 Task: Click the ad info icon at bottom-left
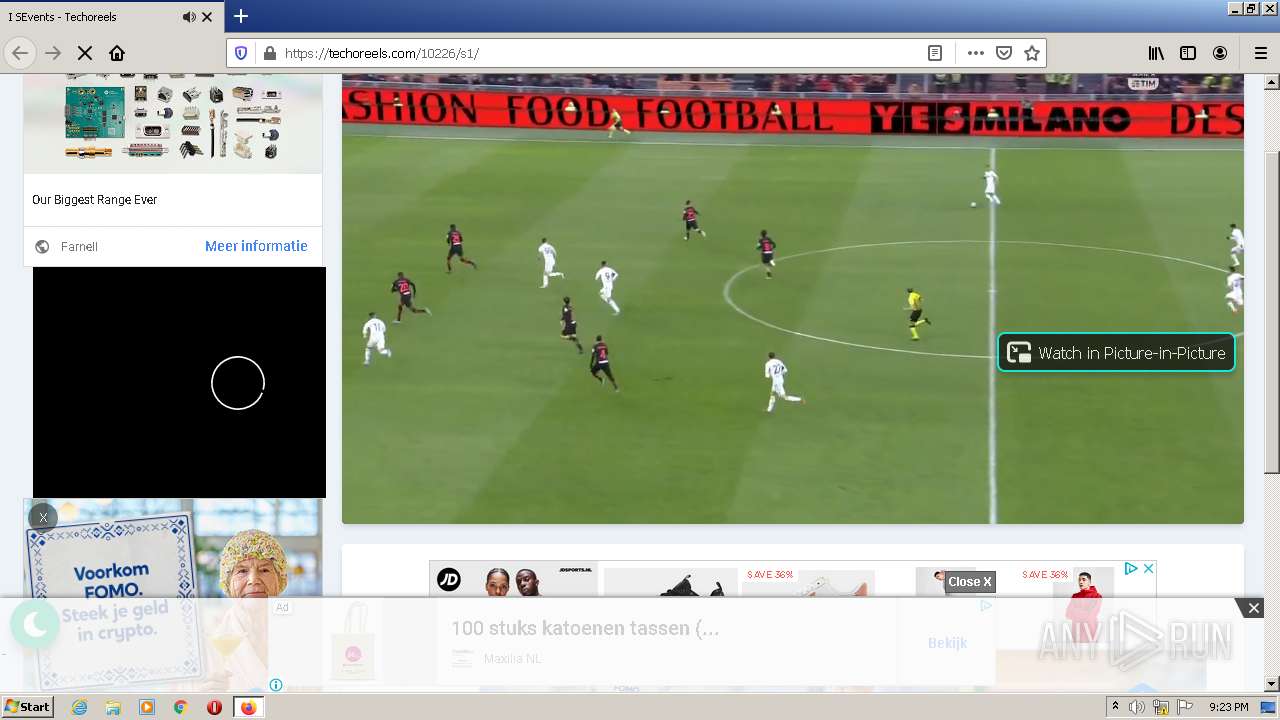[276, 685]
